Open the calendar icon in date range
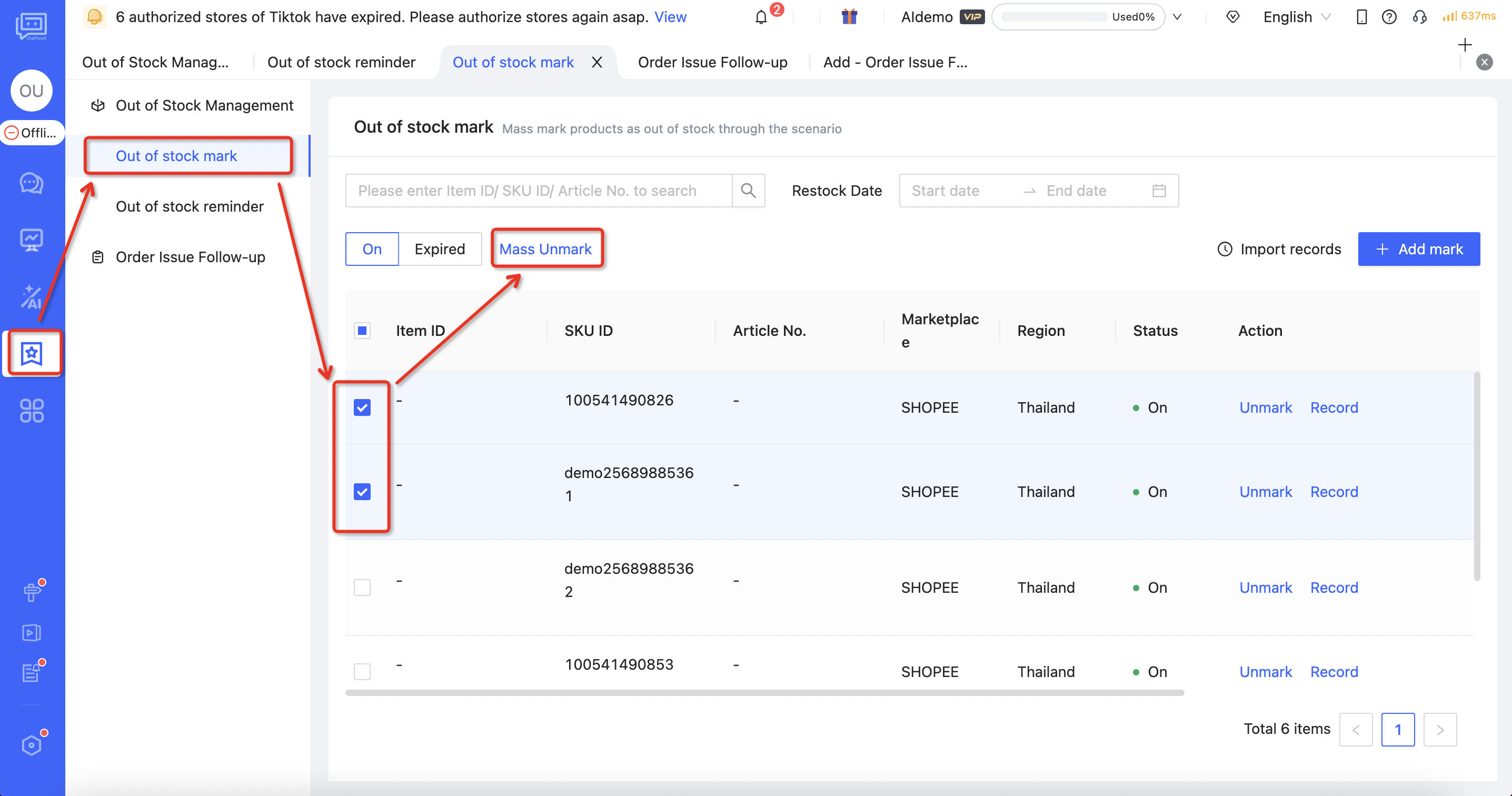The image size is (1512, 796). click(x=1159, y=191)
